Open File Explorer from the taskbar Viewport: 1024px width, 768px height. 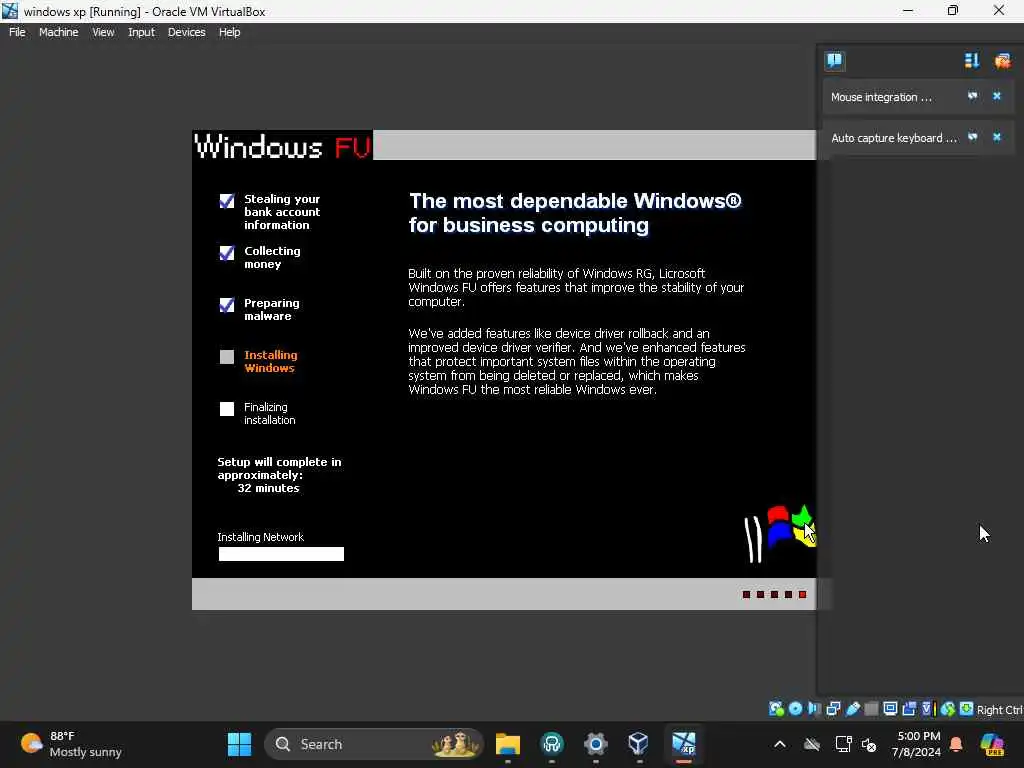[x=507, y=744]
